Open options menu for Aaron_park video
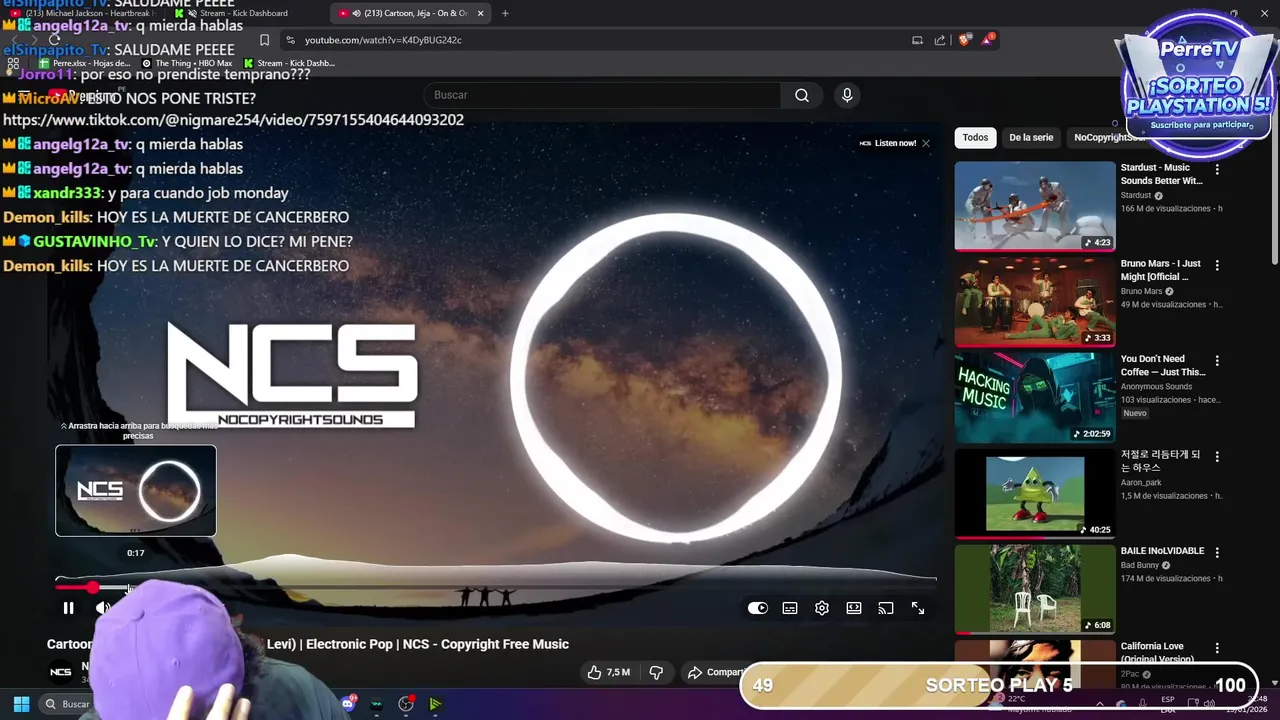Screen dimensions: 1280x720 1217,456
